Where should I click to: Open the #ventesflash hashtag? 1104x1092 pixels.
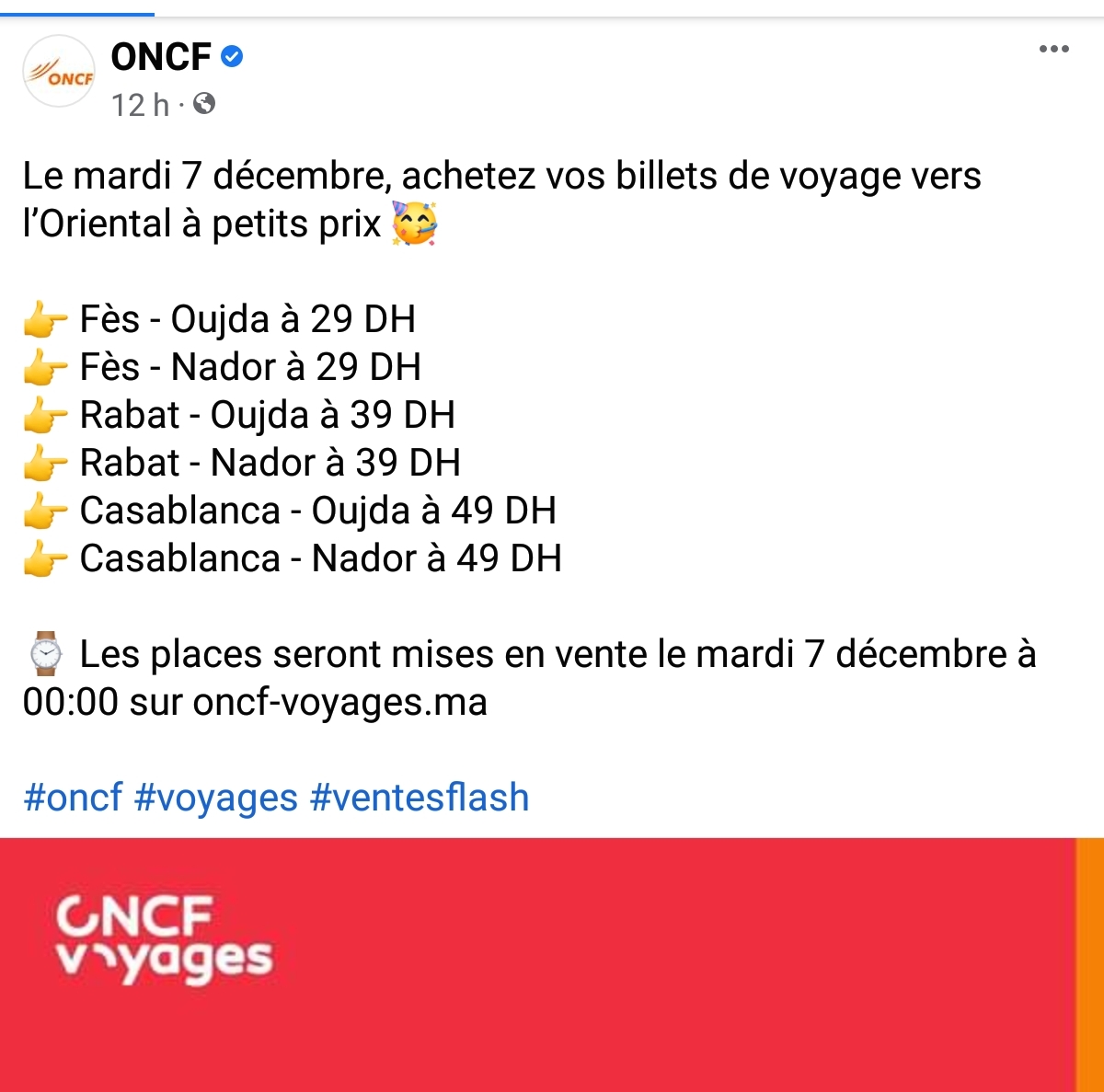pyautogui.click(x=420, y=798)
